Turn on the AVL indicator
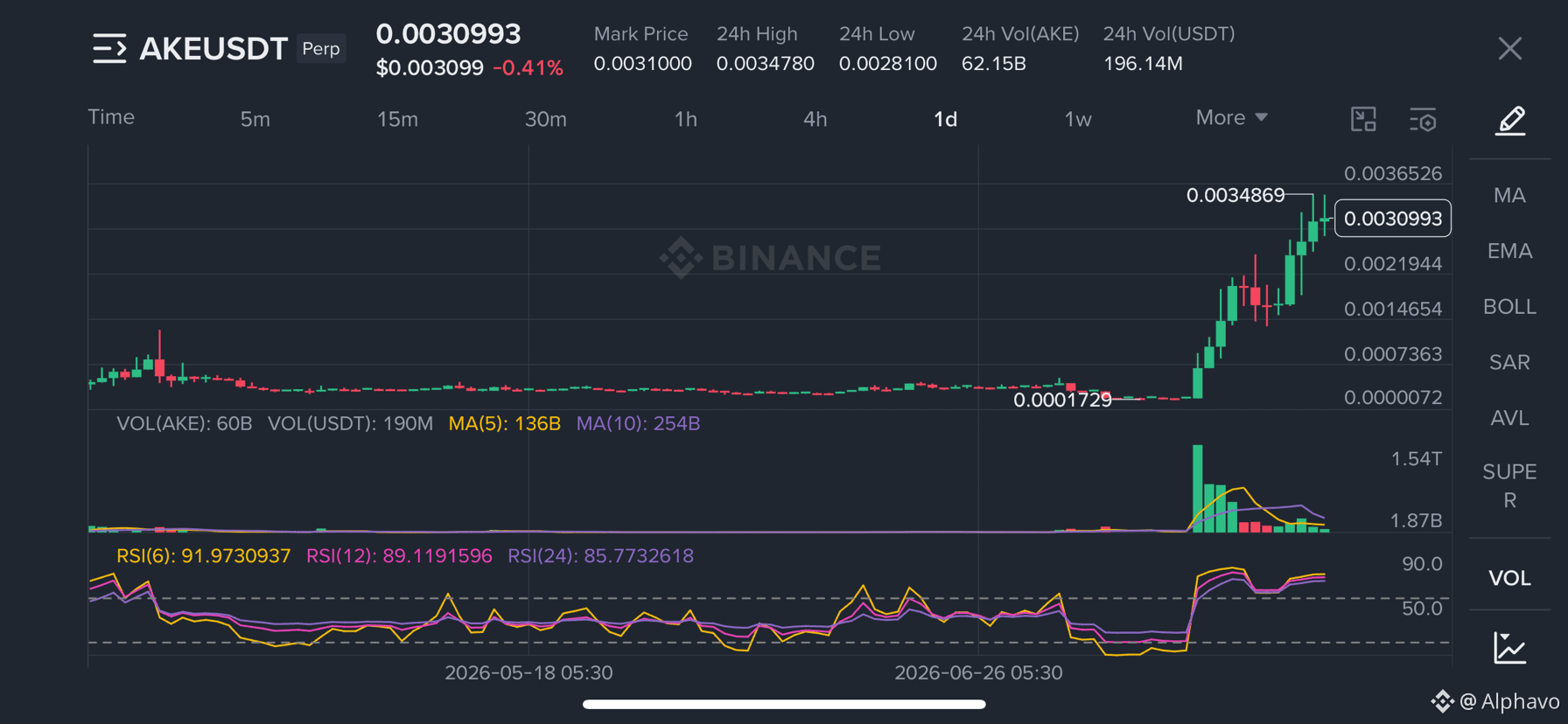Viewport: 1568px width, 724px height. 1509,418
